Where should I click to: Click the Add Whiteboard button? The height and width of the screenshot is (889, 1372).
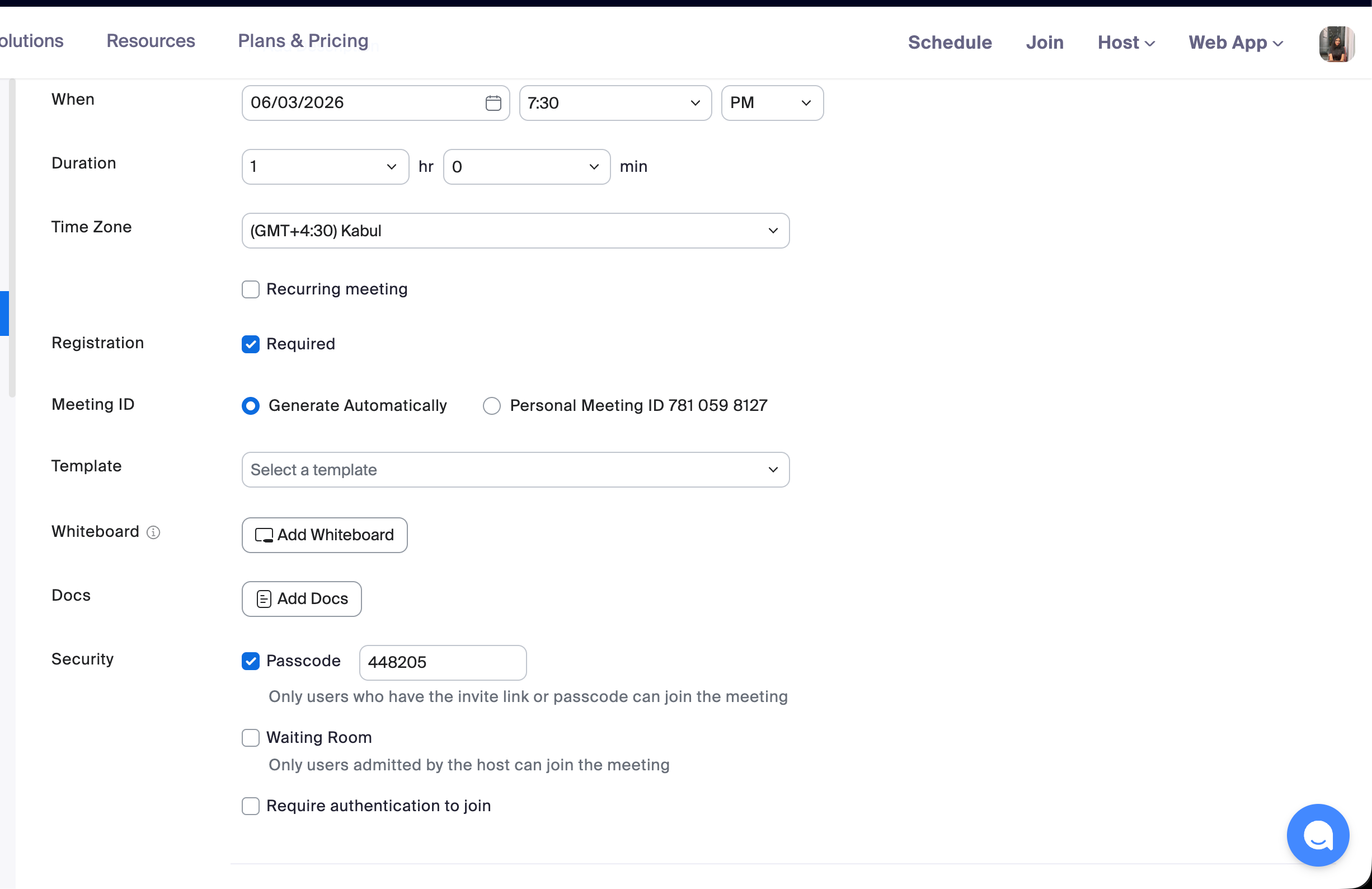(325, 535)
